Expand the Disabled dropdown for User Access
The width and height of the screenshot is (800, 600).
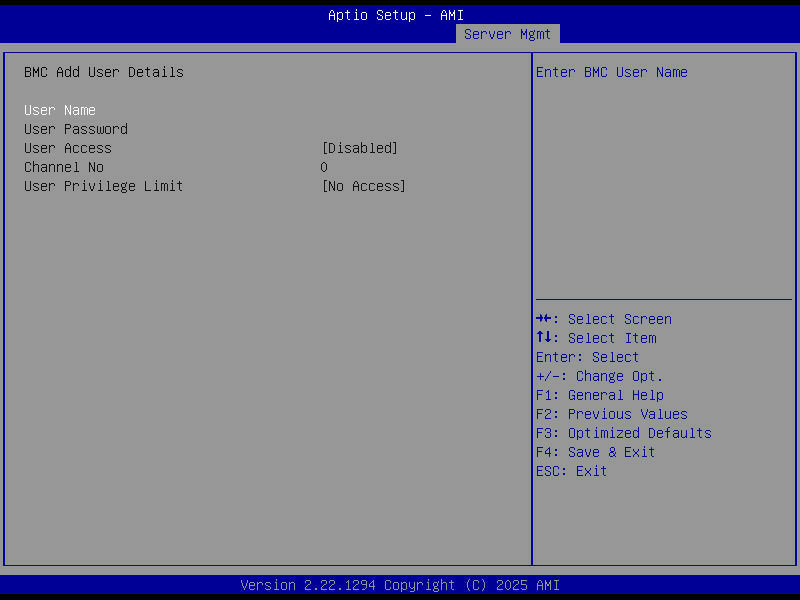(x=359, y=148)
